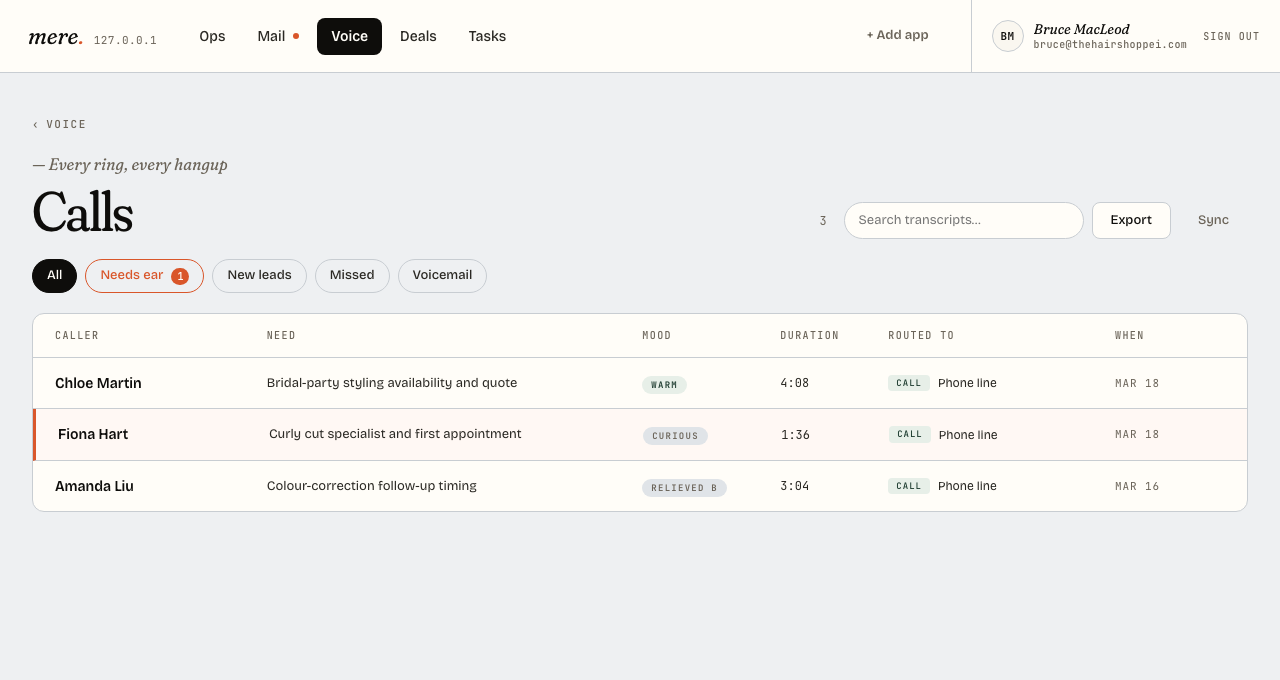Viewport: 1280px width, 680px height.
Task: Focus the Search transcripts field
Action: 964,220
